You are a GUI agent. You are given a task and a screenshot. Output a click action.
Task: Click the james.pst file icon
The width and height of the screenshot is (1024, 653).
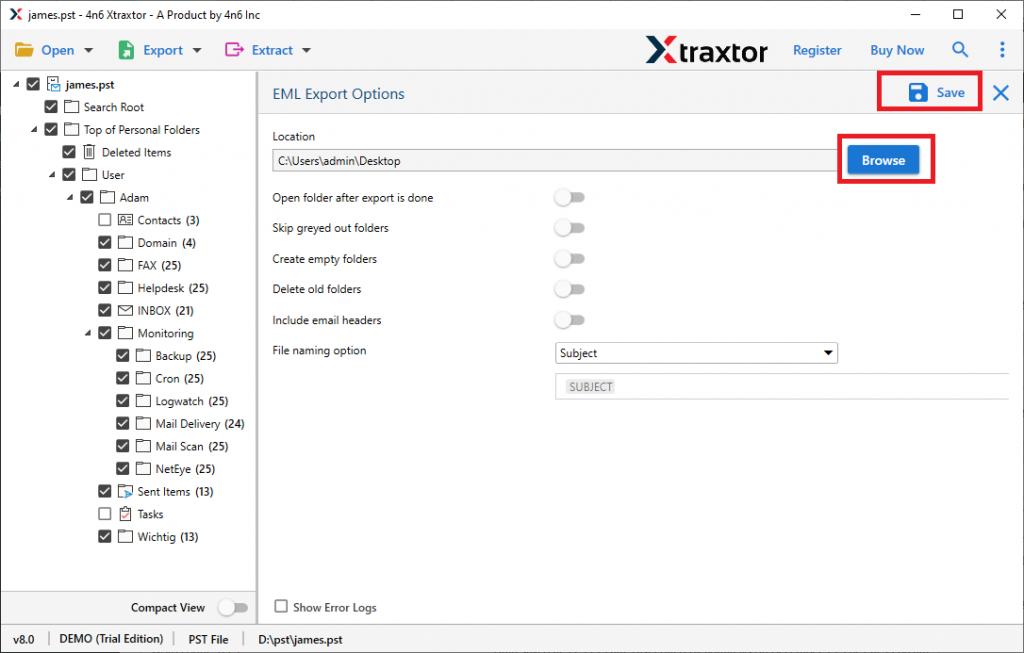(53, 85)
